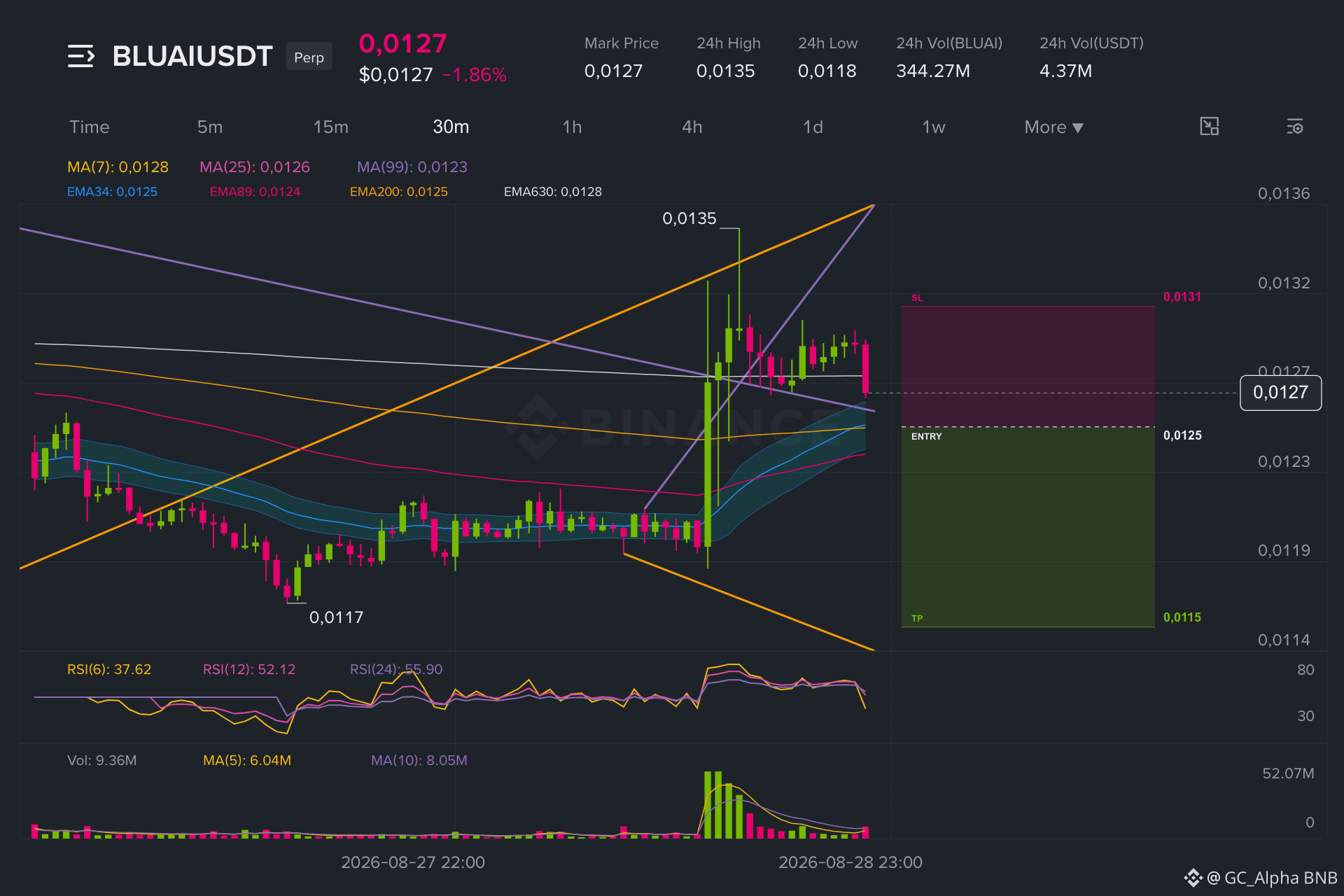Viewport: 1344px width, 896px height.
Task: Switch to the 5m timeframe
Action: coord(210,127)
